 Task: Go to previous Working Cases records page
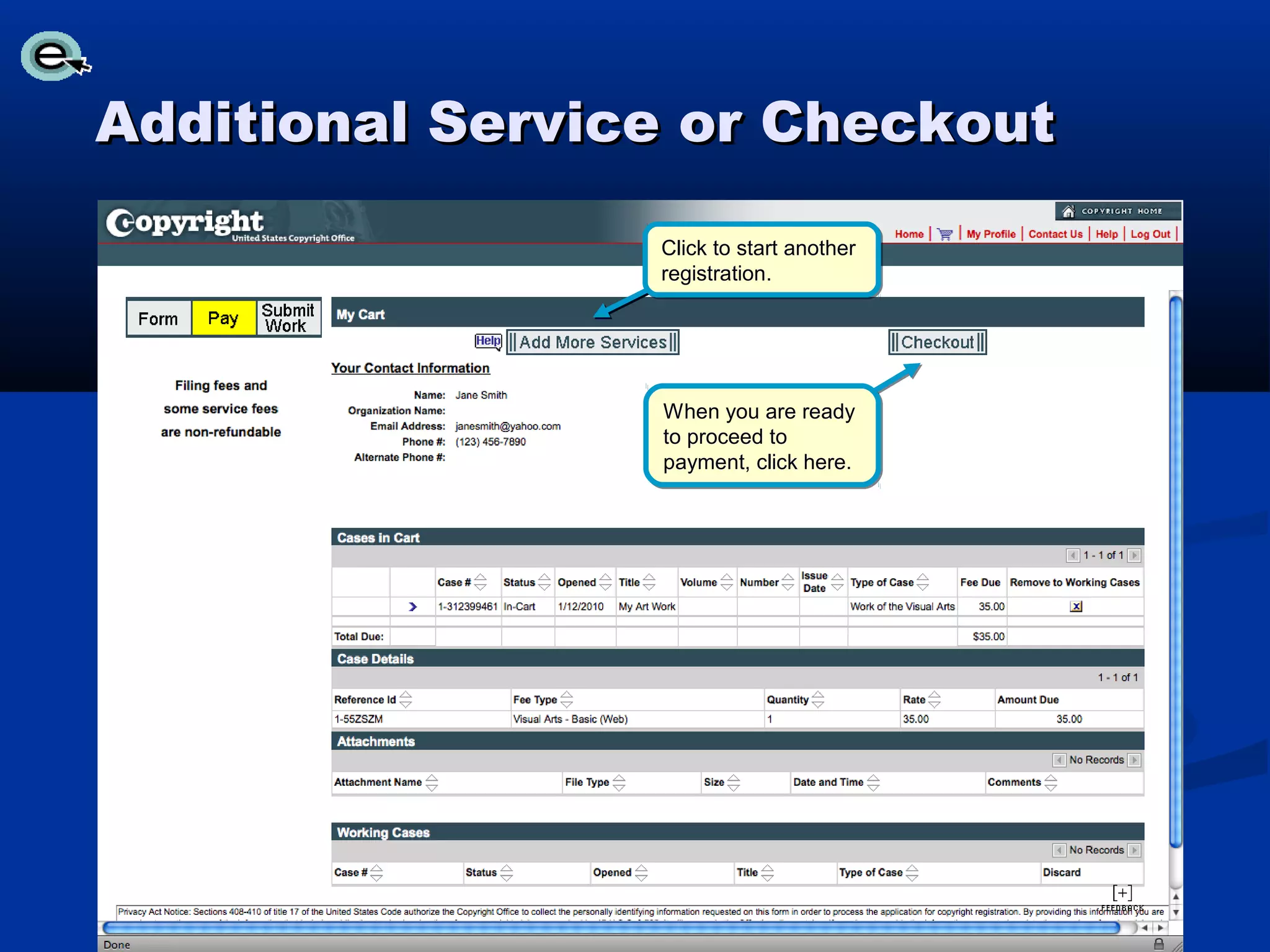point(1059,850)
